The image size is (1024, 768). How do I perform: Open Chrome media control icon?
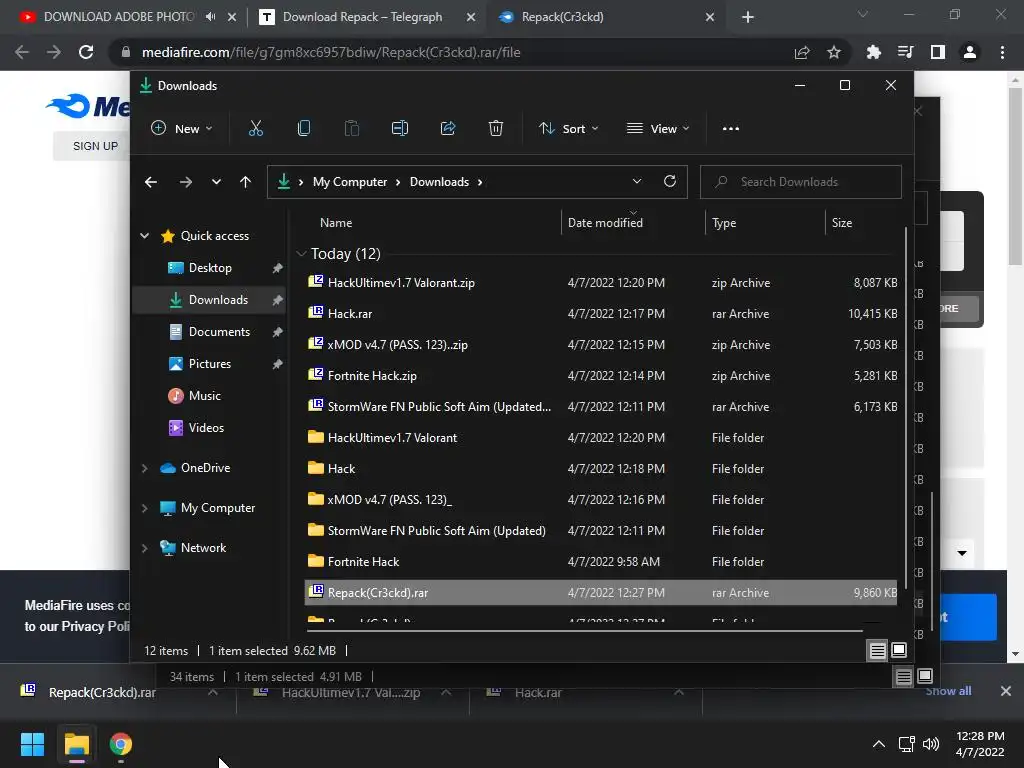[906, 52]
